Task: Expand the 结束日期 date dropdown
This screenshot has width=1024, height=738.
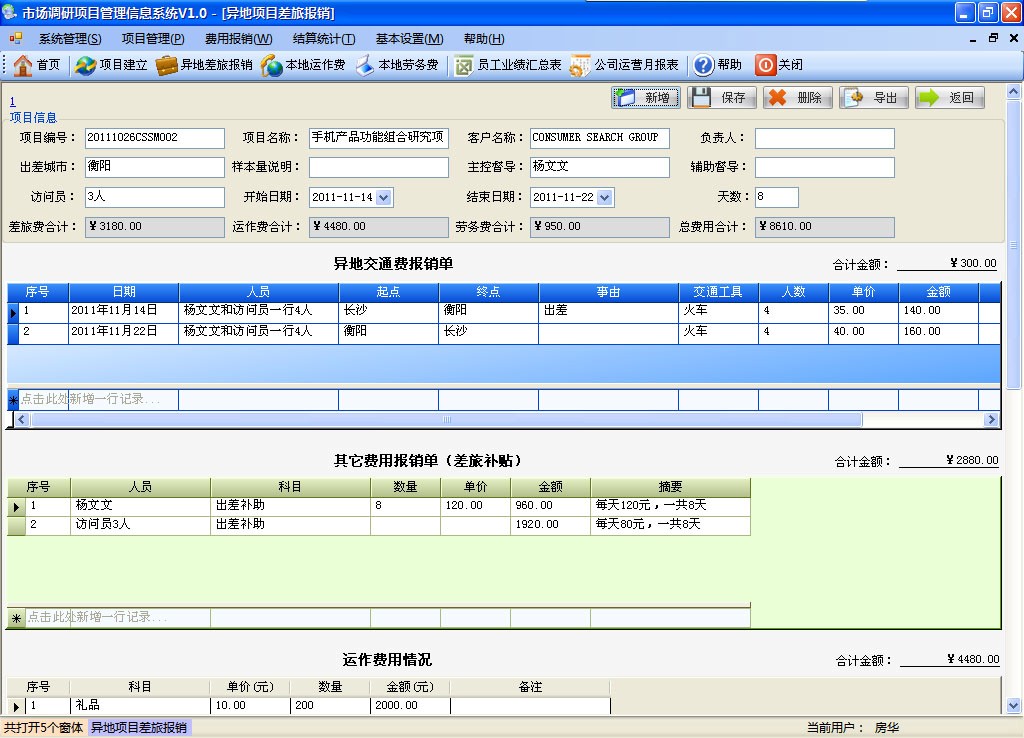Action: click(605, 198)
